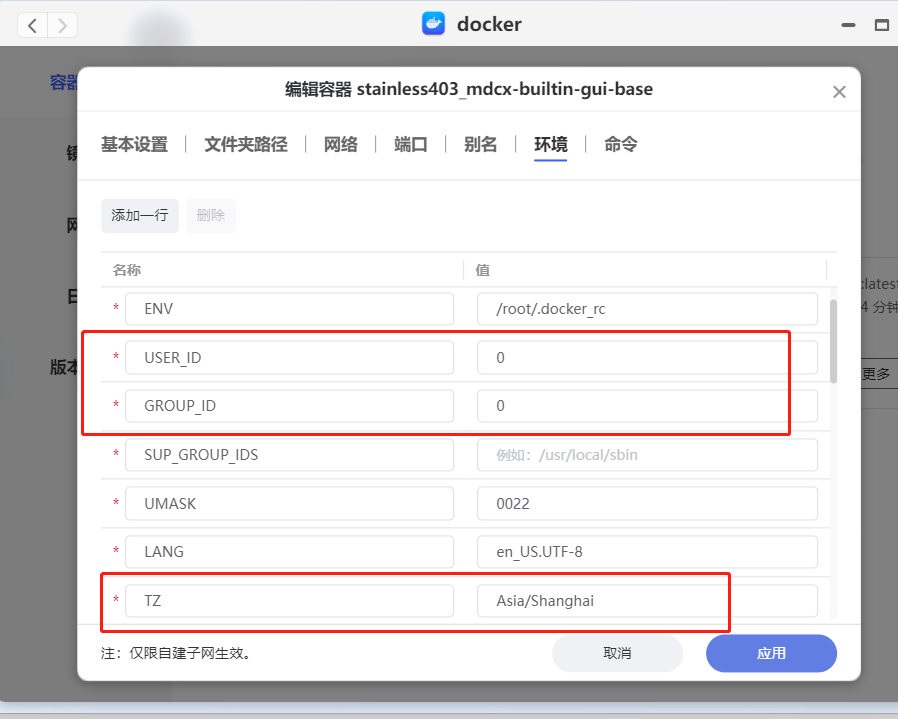The image size is (898, 719).
Task: Click the UMASK name field
Action: point(289,504)
